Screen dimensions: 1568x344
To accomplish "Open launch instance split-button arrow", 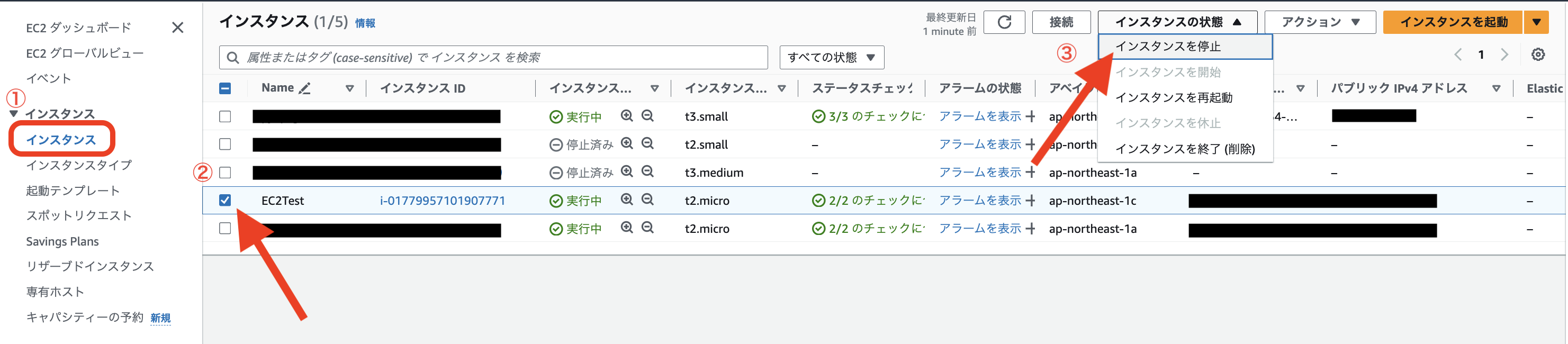I will click(1536, 23).
